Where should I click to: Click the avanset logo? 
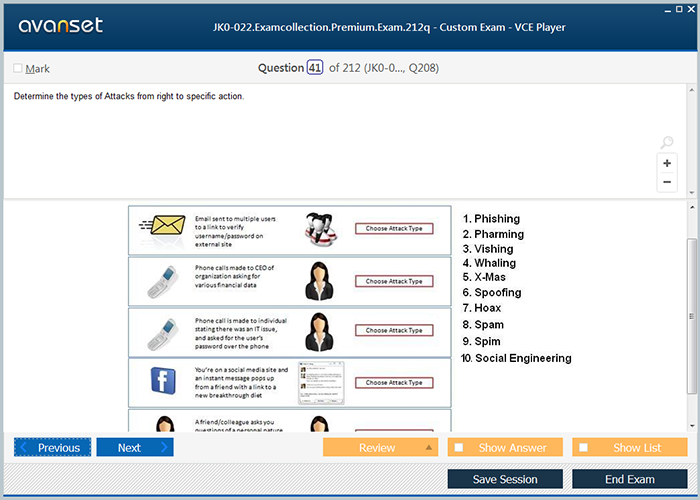coord(60,25)
